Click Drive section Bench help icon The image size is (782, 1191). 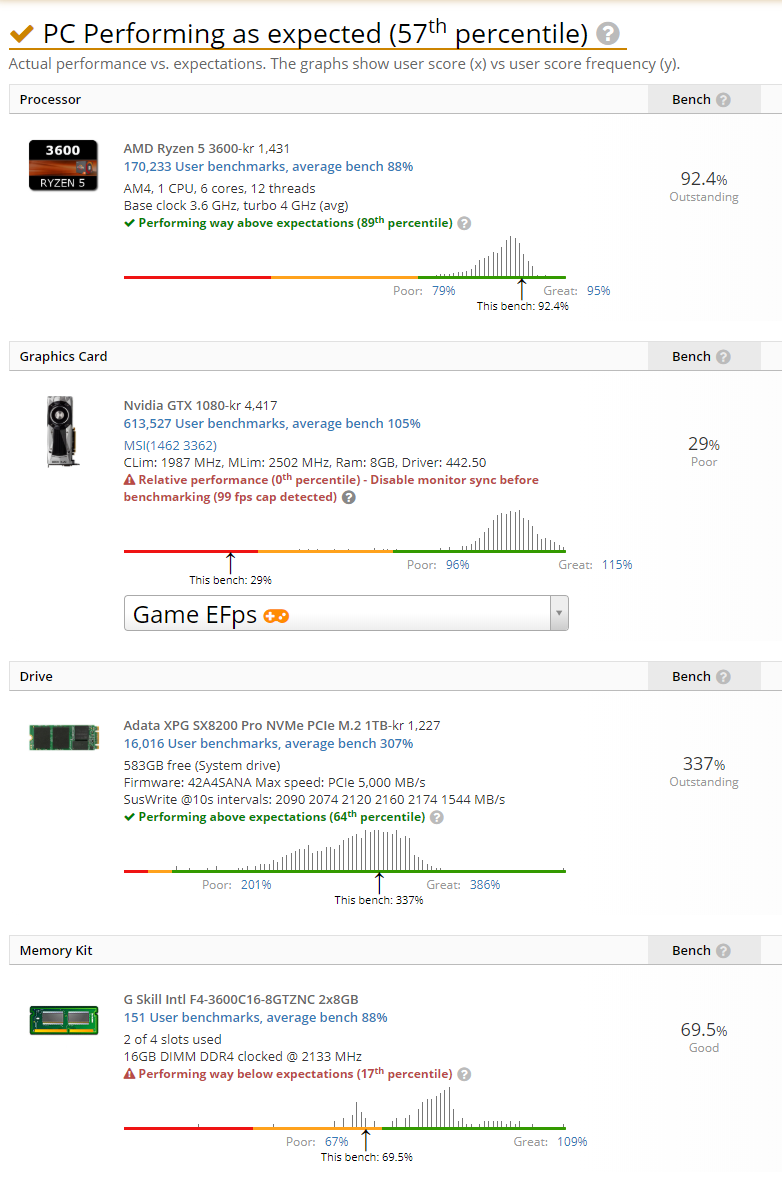[724, 676]
